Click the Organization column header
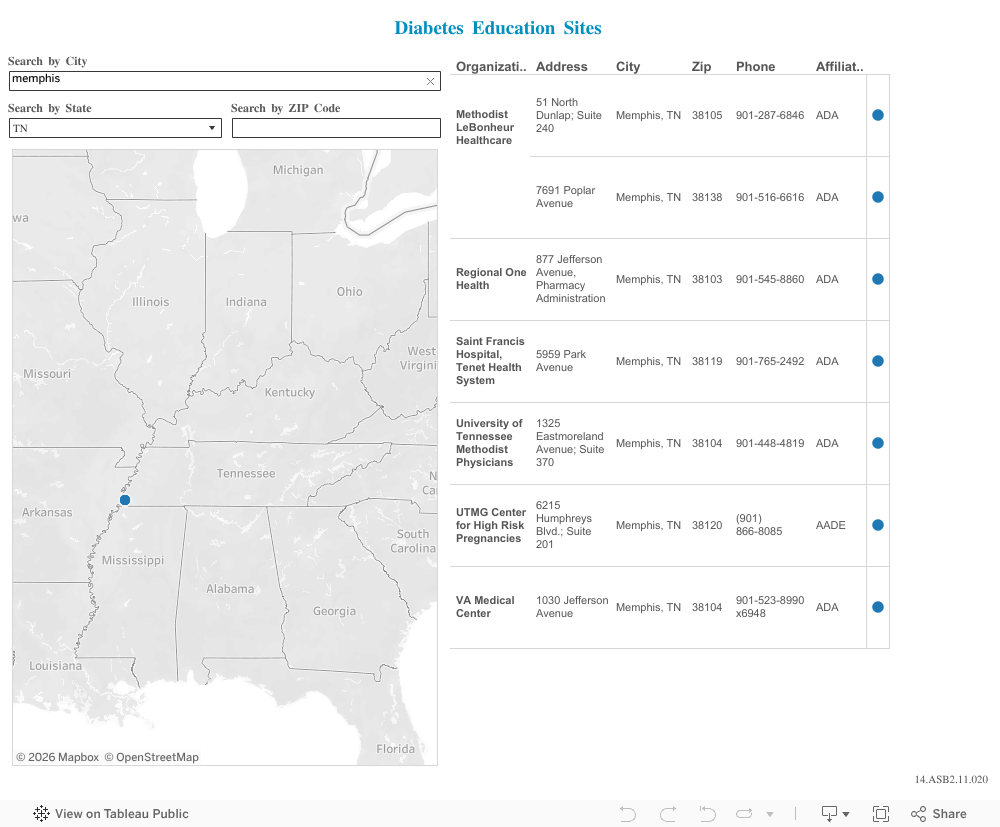This screenshot has height=827, width=1000. click(x=491, y=67)
